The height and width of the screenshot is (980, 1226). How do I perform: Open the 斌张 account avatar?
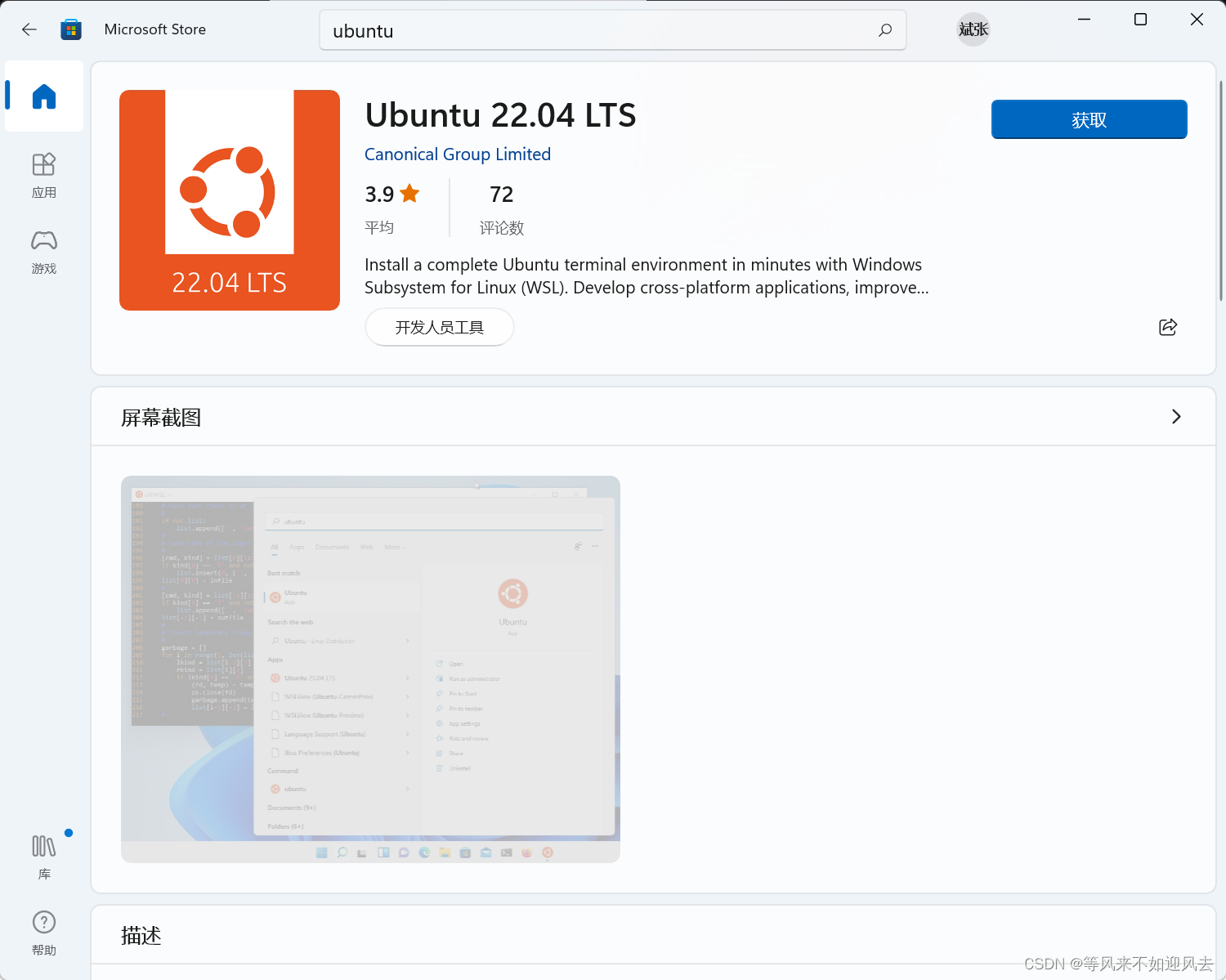[x=973, y=29]
